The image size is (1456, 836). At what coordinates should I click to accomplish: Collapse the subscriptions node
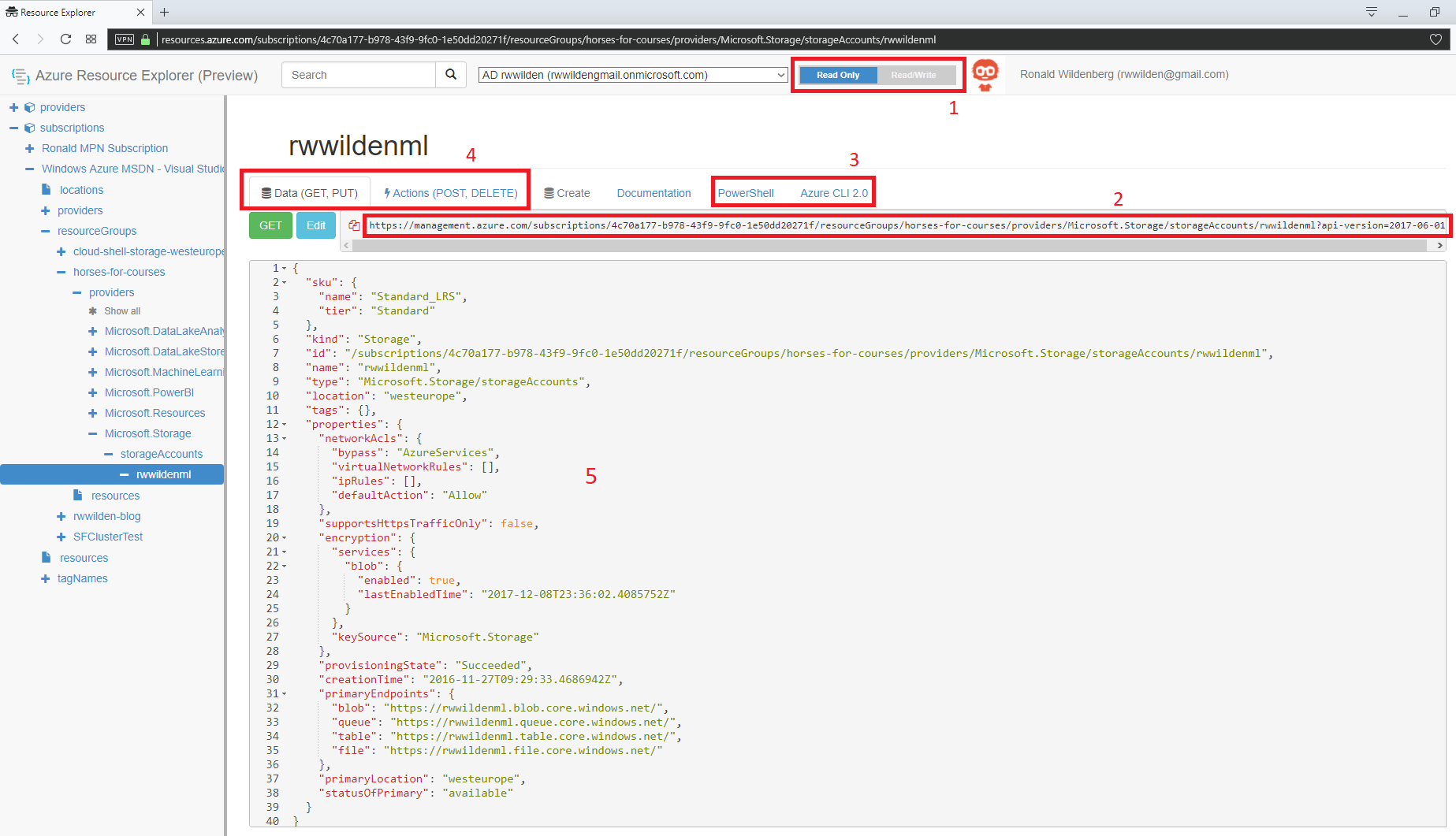point(13,128)
